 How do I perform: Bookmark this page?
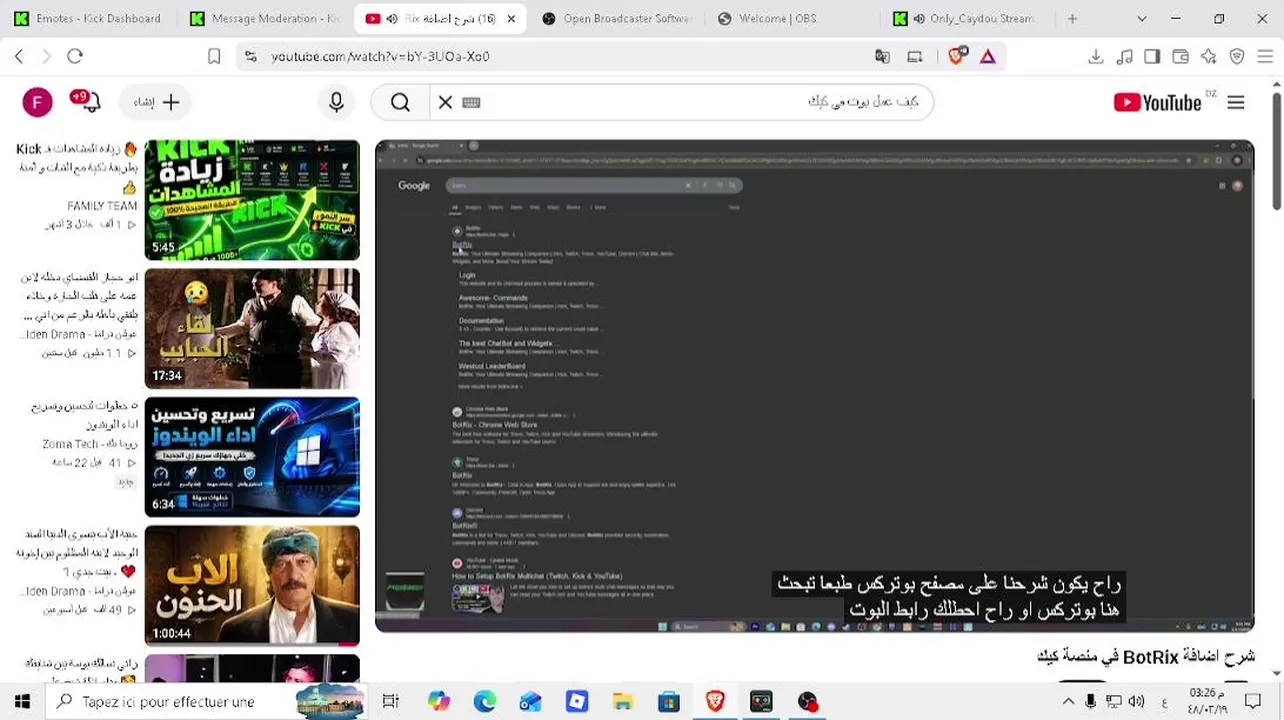coord(214,56)
